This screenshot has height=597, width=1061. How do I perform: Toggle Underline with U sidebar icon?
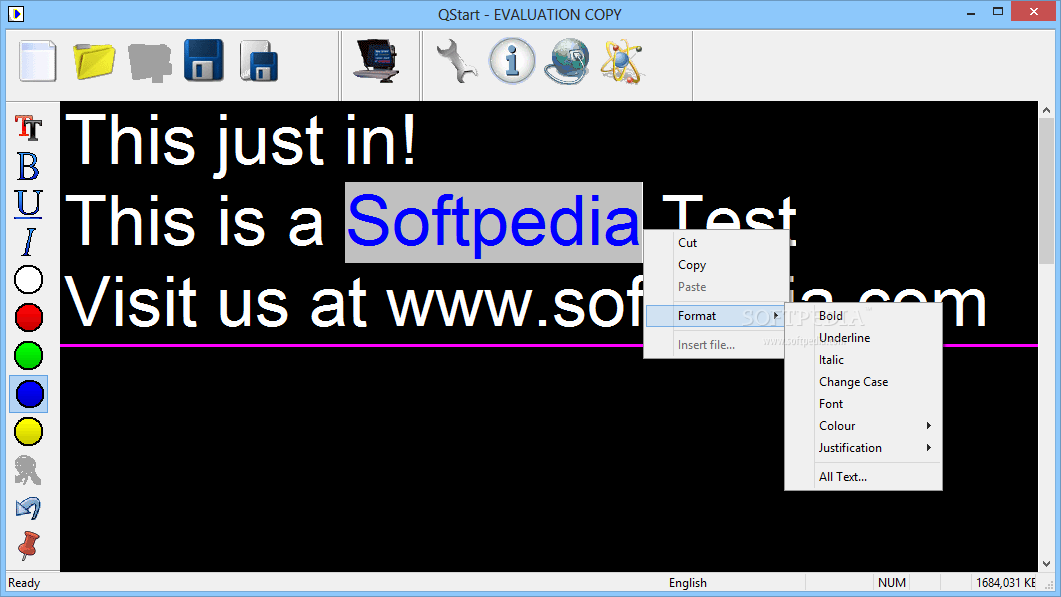[28, 204]
